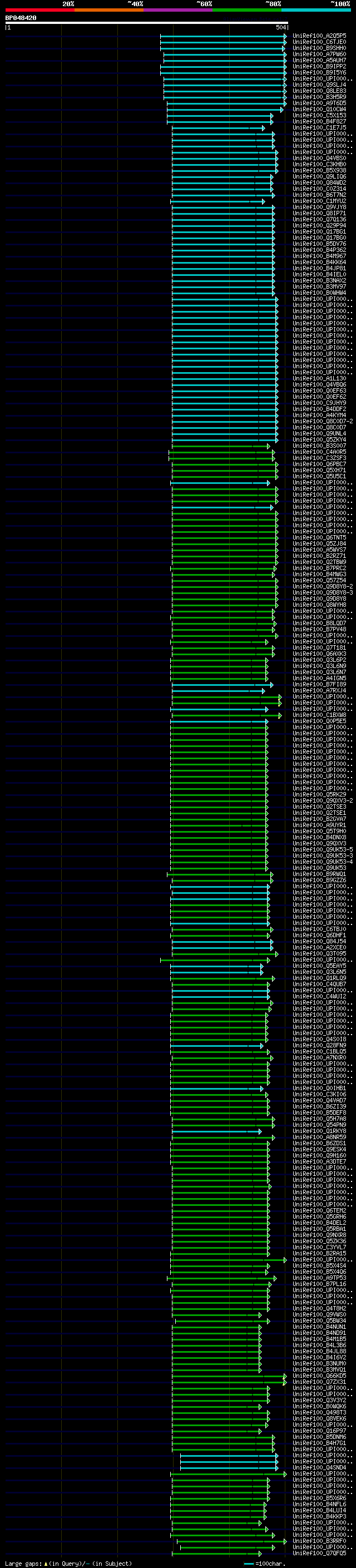Open hit UniRef100_B8LQD7
This screenshot has width=356, height=1568.
tap(319, 624)
